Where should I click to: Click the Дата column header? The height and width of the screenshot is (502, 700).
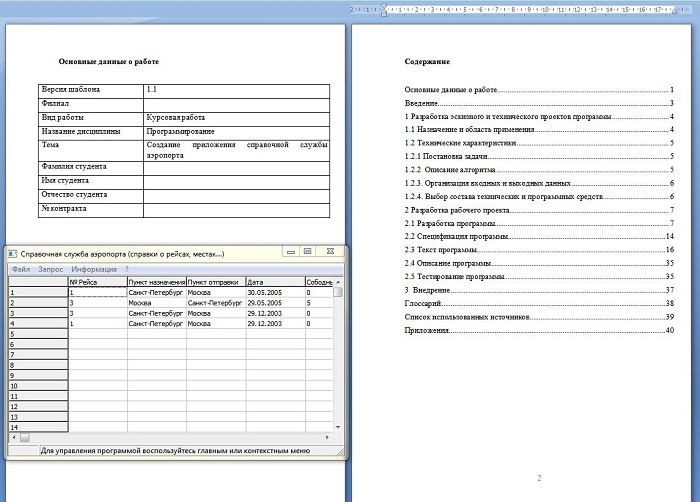click(x=275, y=282)
